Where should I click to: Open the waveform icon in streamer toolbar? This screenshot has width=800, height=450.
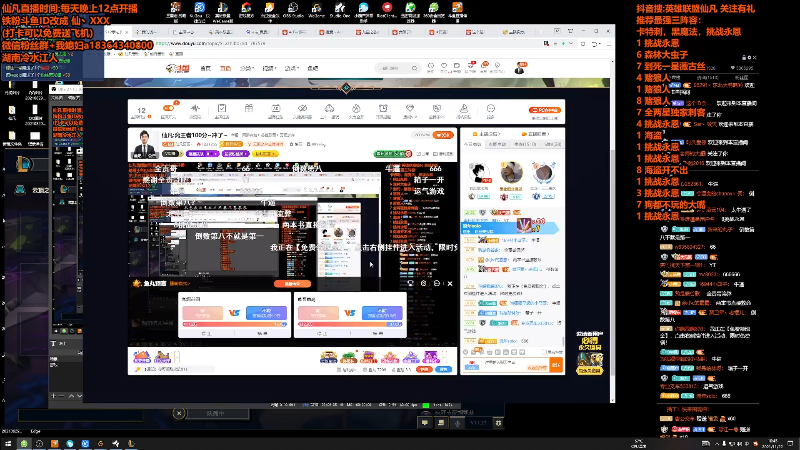coord(195,109)
